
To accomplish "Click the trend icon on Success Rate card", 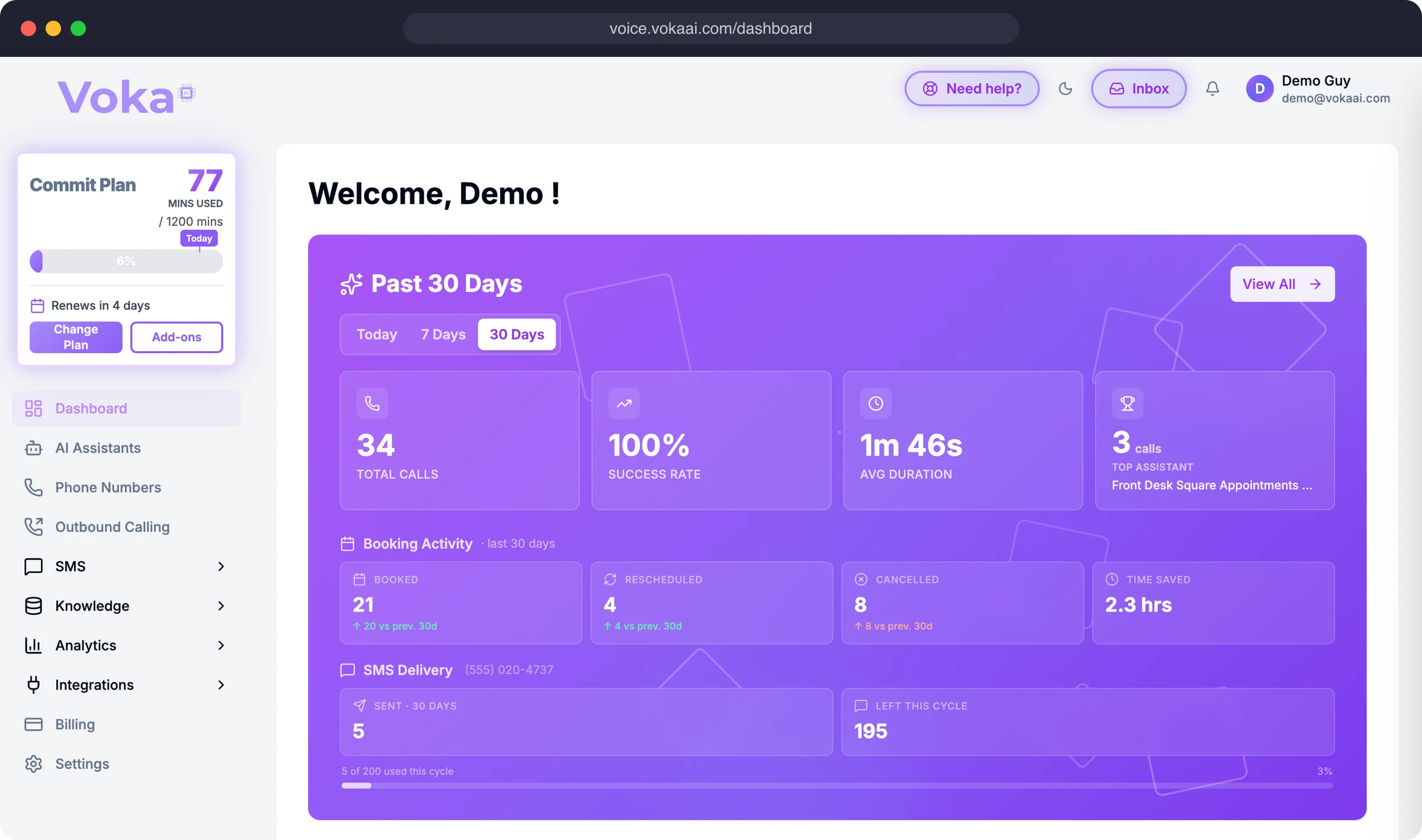I will 624,403.
